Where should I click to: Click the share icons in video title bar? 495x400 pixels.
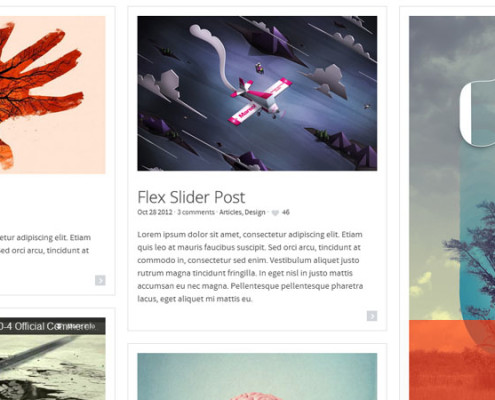(76, 326)
